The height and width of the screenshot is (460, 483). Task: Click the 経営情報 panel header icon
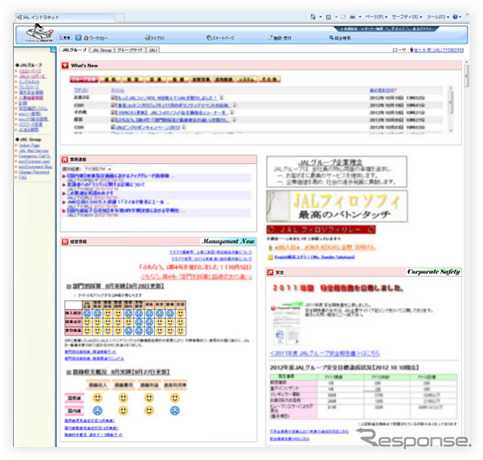(x=65, y=242)
